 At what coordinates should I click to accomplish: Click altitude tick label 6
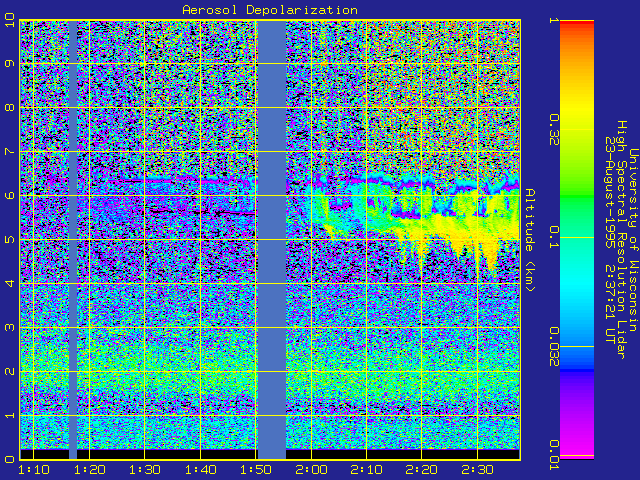[x=9, y=196]
